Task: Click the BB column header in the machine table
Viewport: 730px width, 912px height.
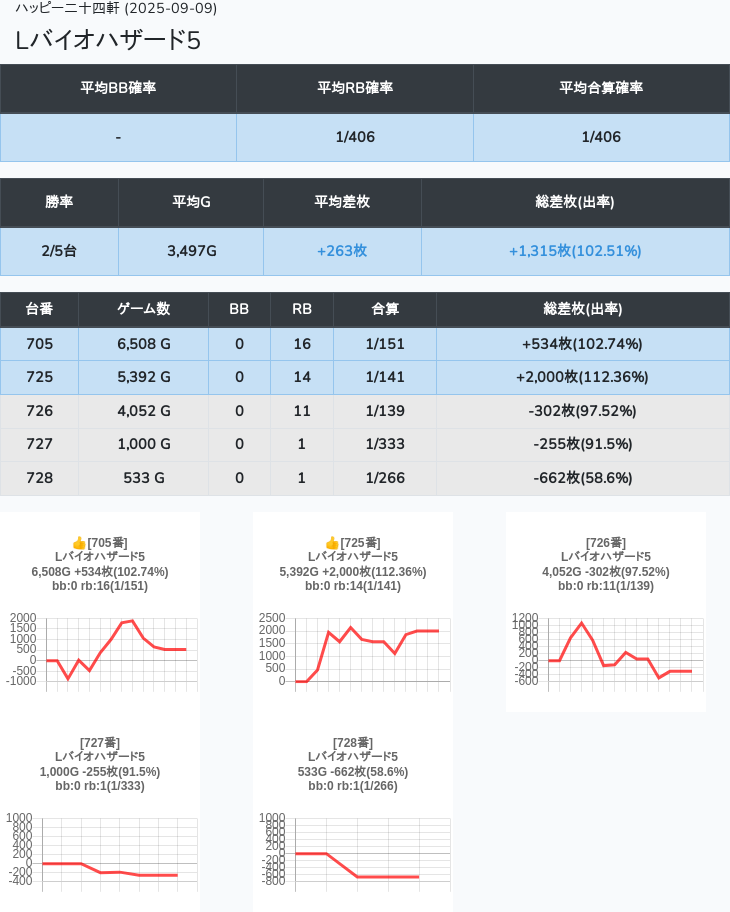Action: [x=239, y=310]
